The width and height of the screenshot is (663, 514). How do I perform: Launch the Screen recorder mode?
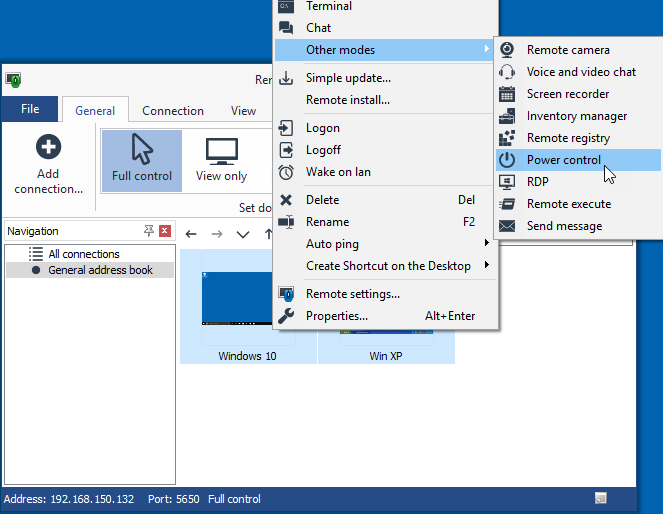(x=567, y=94)
